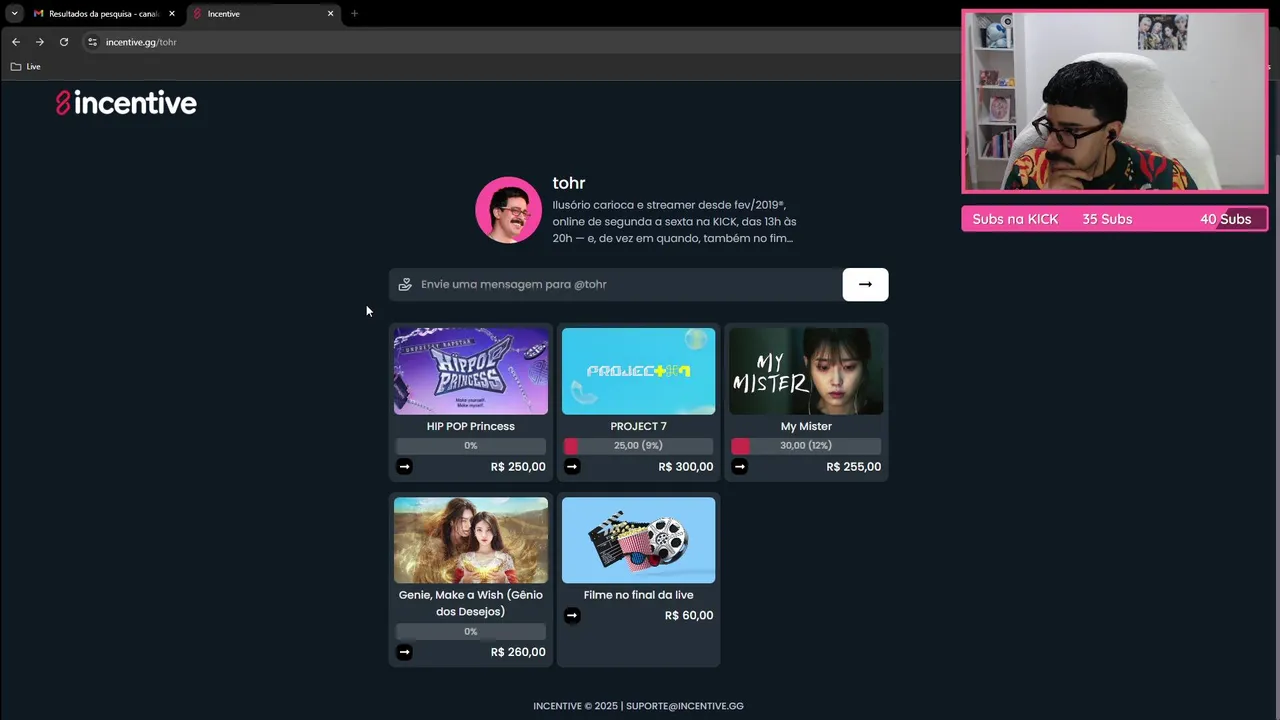Click the HIP POP Princess title

471,426
